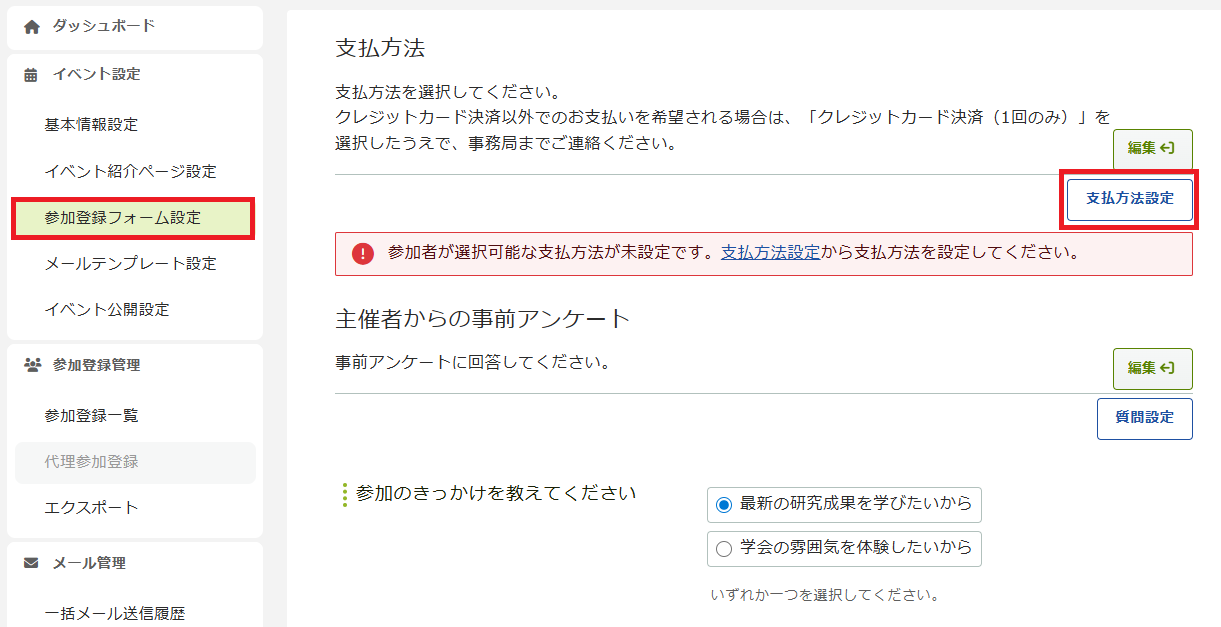Viewport: 1221px width, 627px height.
Task: Choose the 学会の雰囲気を体験したいから radio option
Action: (x=725, y=548)
